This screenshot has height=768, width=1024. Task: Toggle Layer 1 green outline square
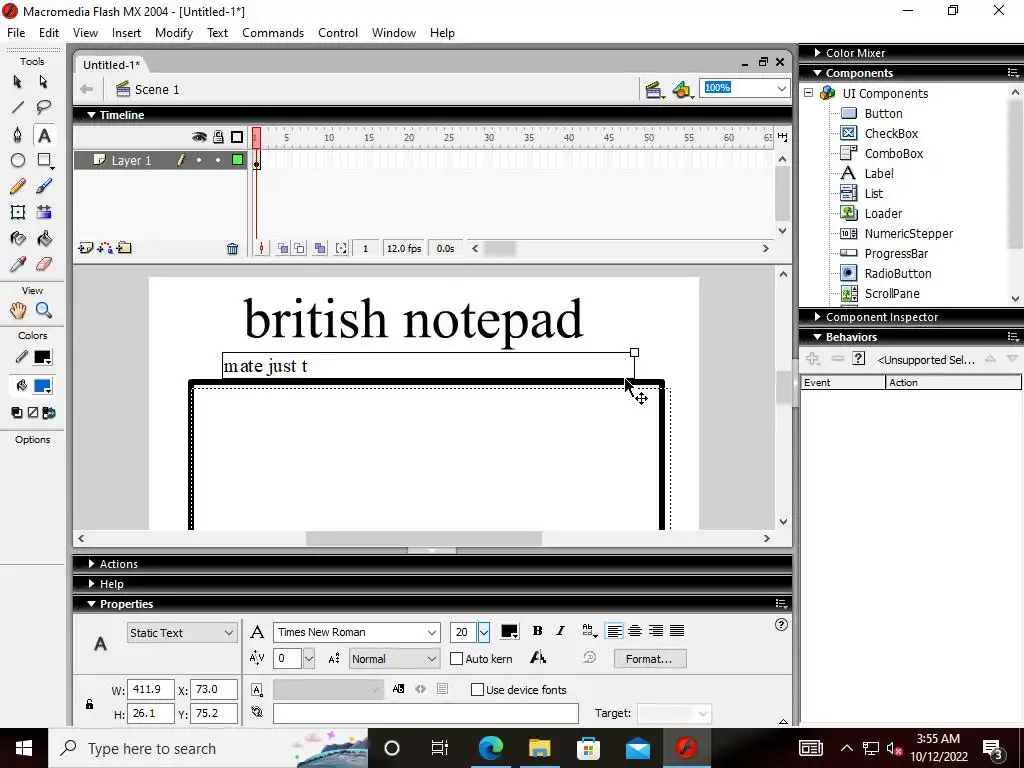point(237,160)
